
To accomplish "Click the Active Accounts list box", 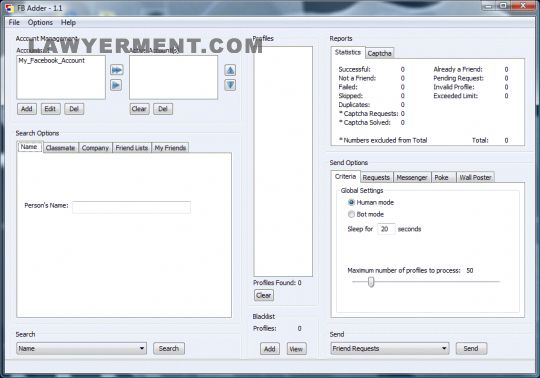I will click(x=174, y=77).
